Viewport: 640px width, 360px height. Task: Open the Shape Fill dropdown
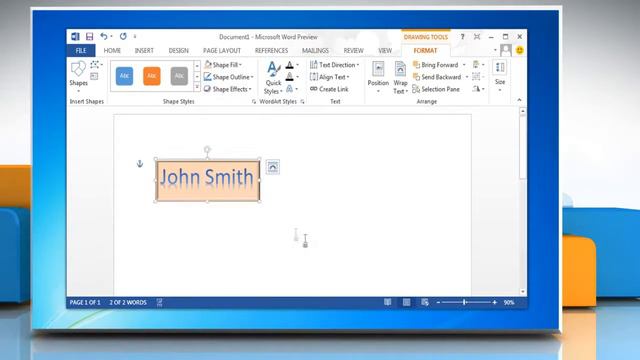click(x=223, y=65)
